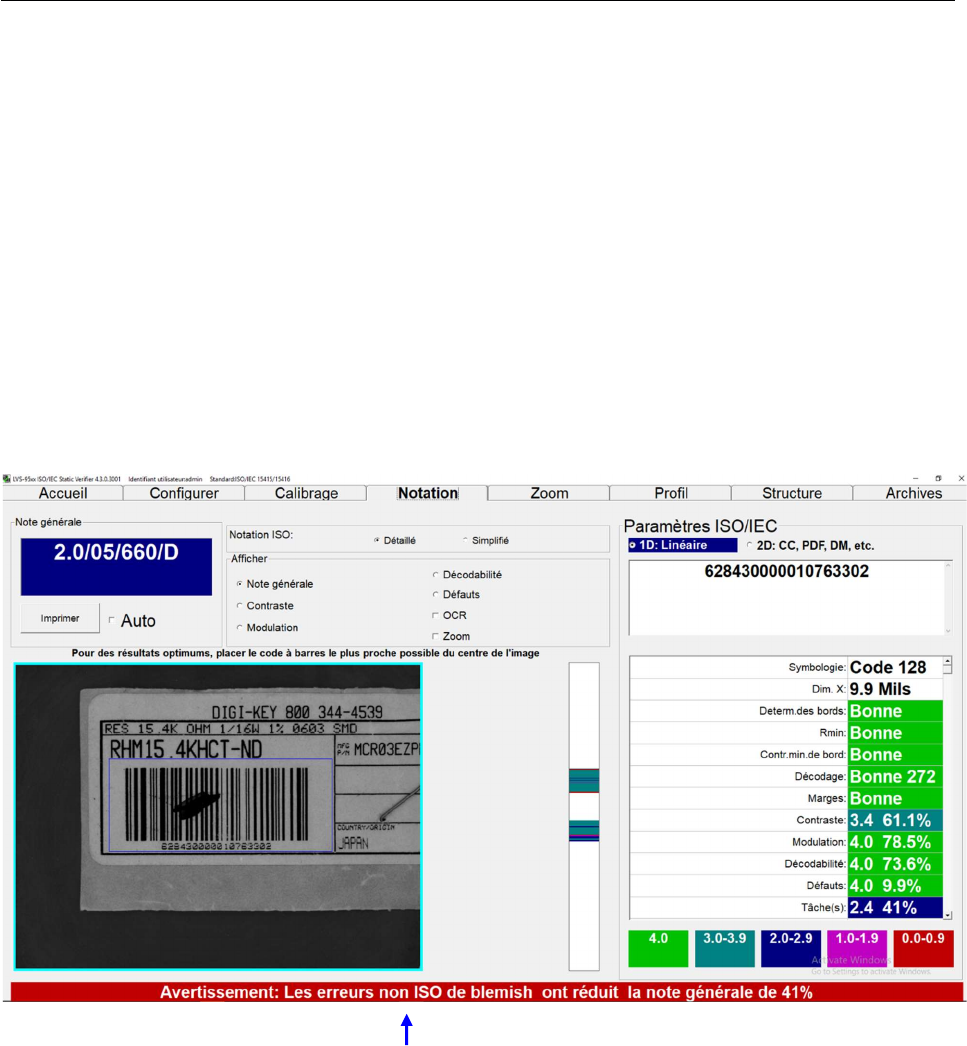Click the Modulation 4.0 78.5% value
Viewport: 967px width, 1046px height.
pos(895,842)
